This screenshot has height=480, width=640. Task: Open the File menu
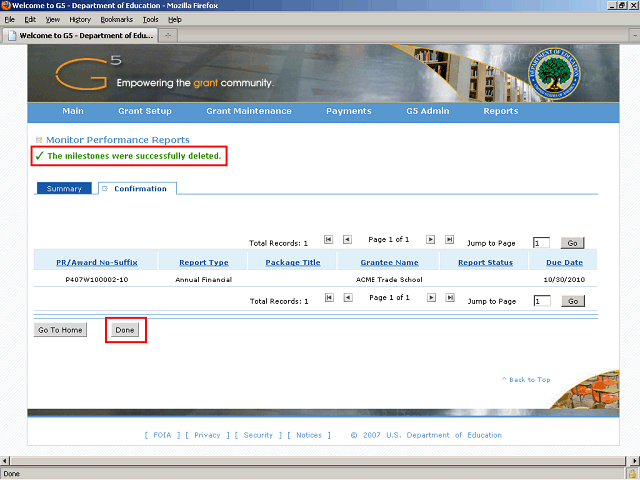click(x=9, y=20)
